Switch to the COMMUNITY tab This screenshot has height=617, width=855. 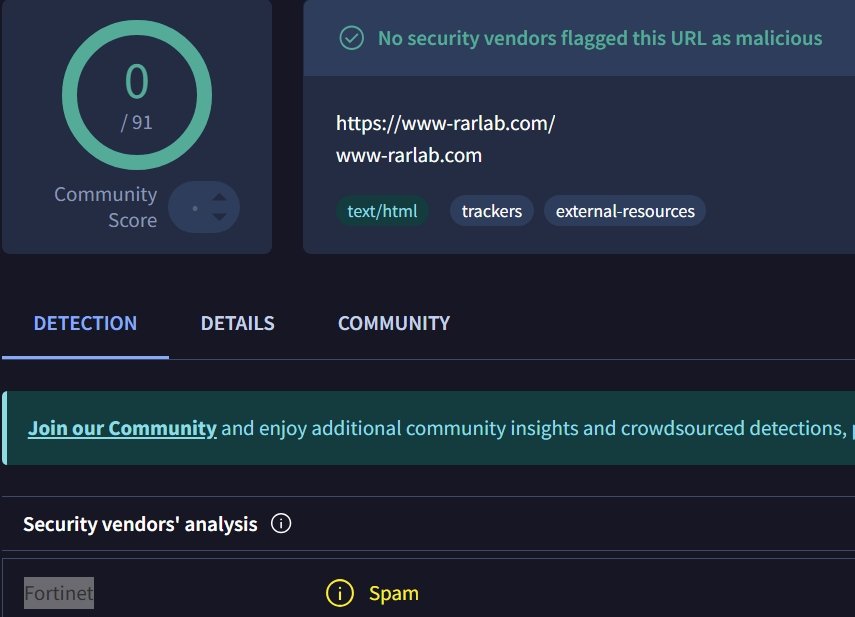pyautogui.click(x=394, y=323)
